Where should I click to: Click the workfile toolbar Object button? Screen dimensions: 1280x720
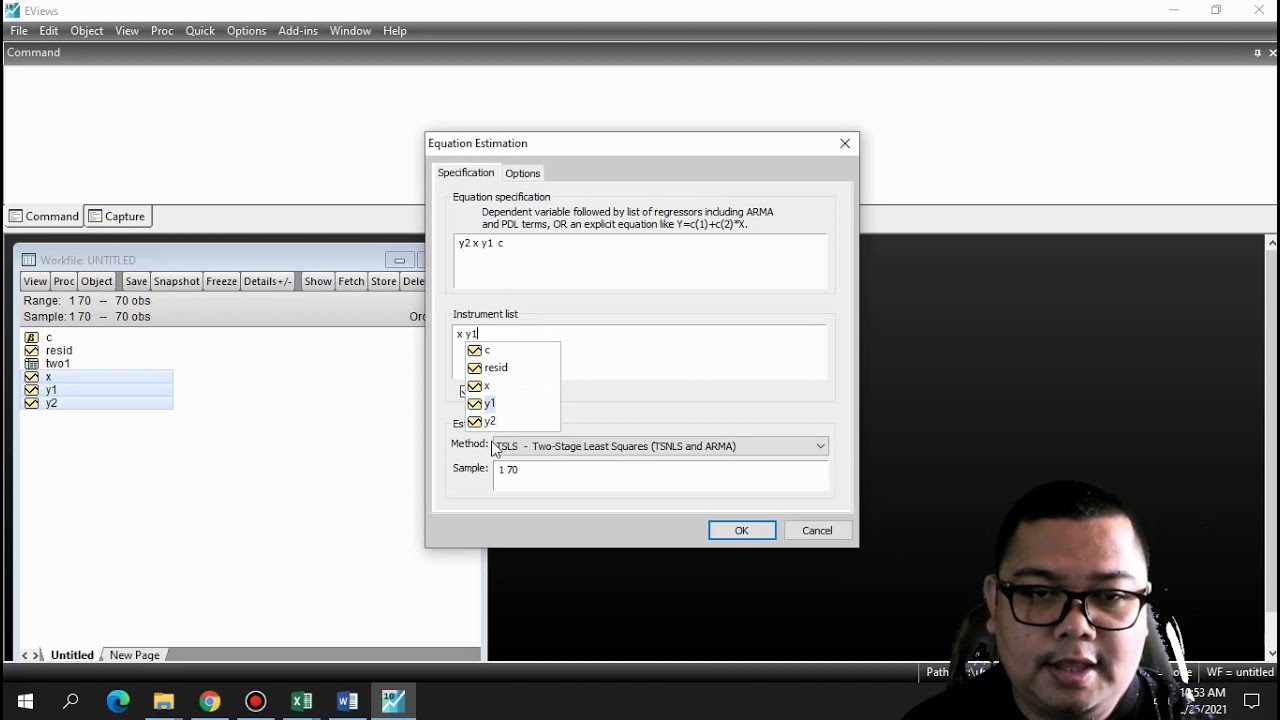pos(97,282)
